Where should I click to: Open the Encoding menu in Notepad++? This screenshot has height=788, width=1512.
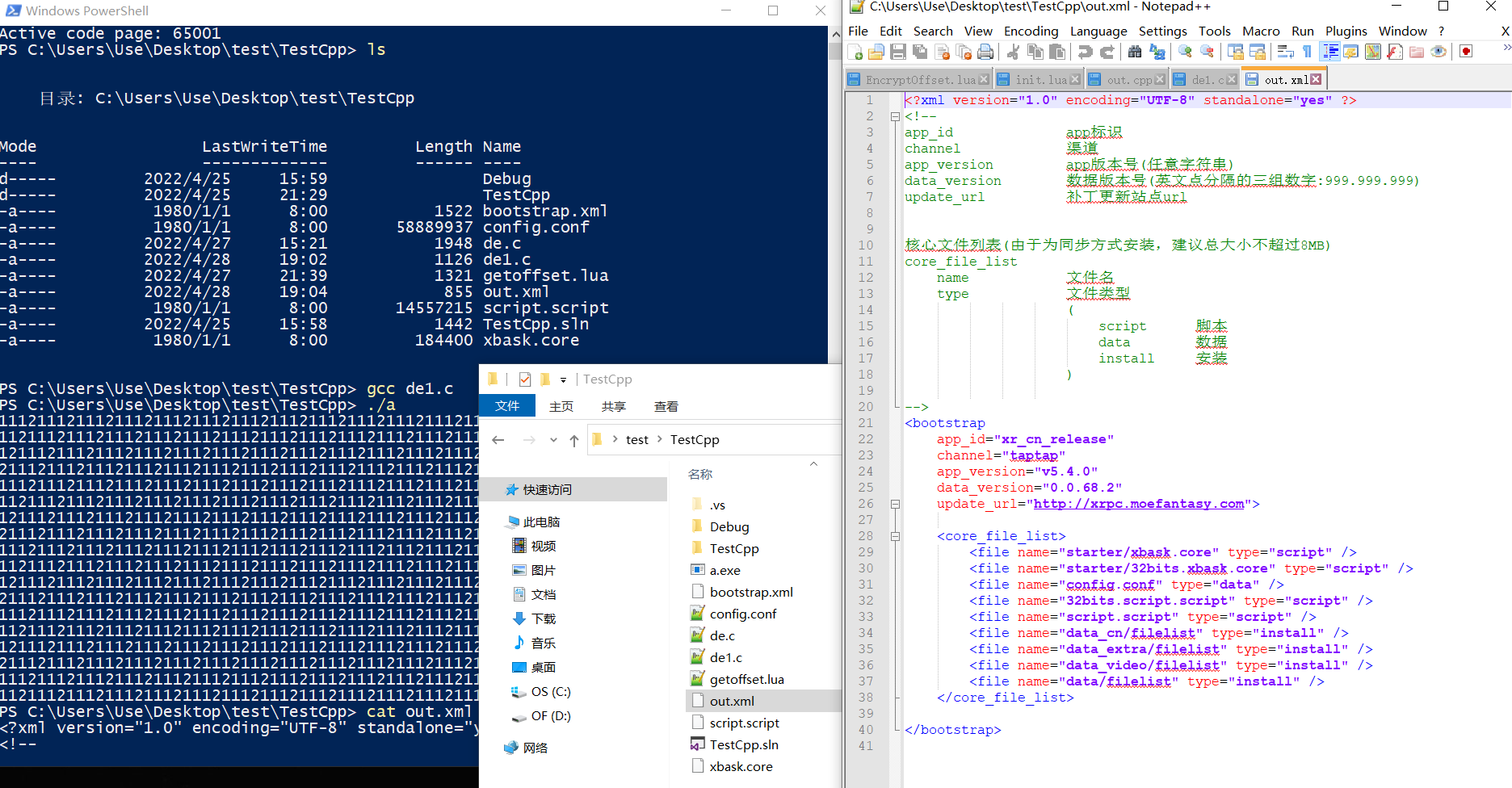pos(1031,31)
